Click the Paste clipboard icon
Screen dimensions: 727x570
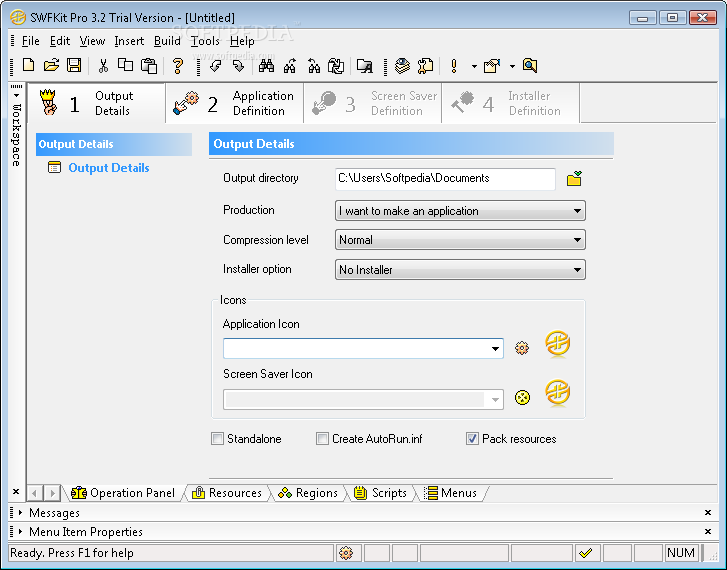click(149, 66)
